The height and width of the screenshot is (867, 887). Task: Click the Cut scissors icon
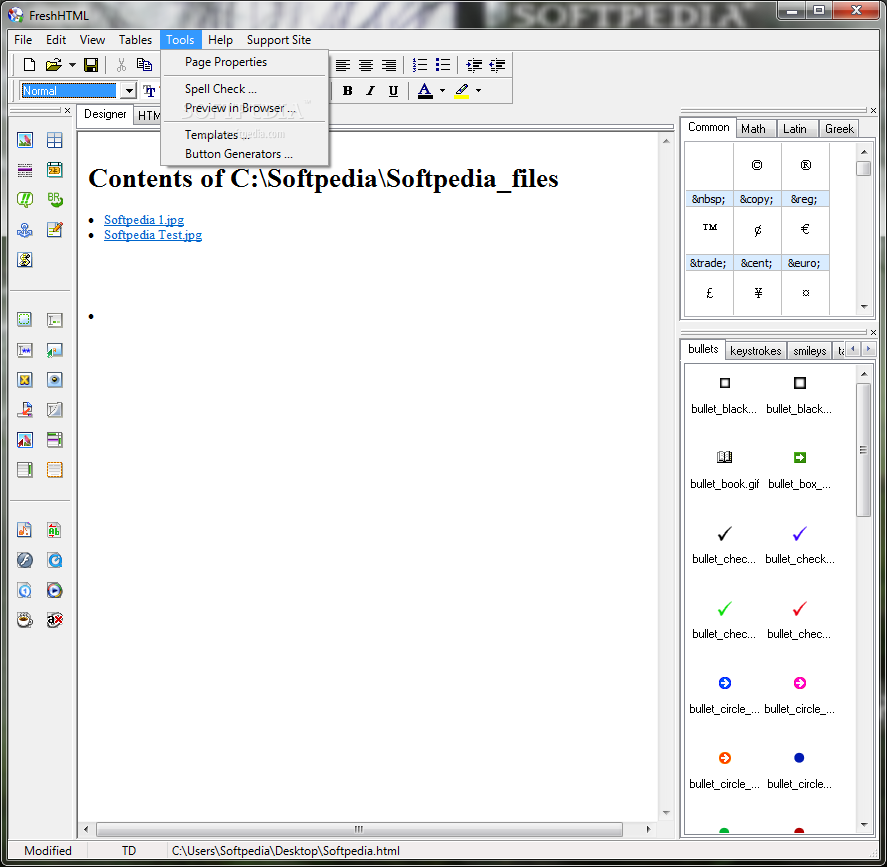point(121,65)
